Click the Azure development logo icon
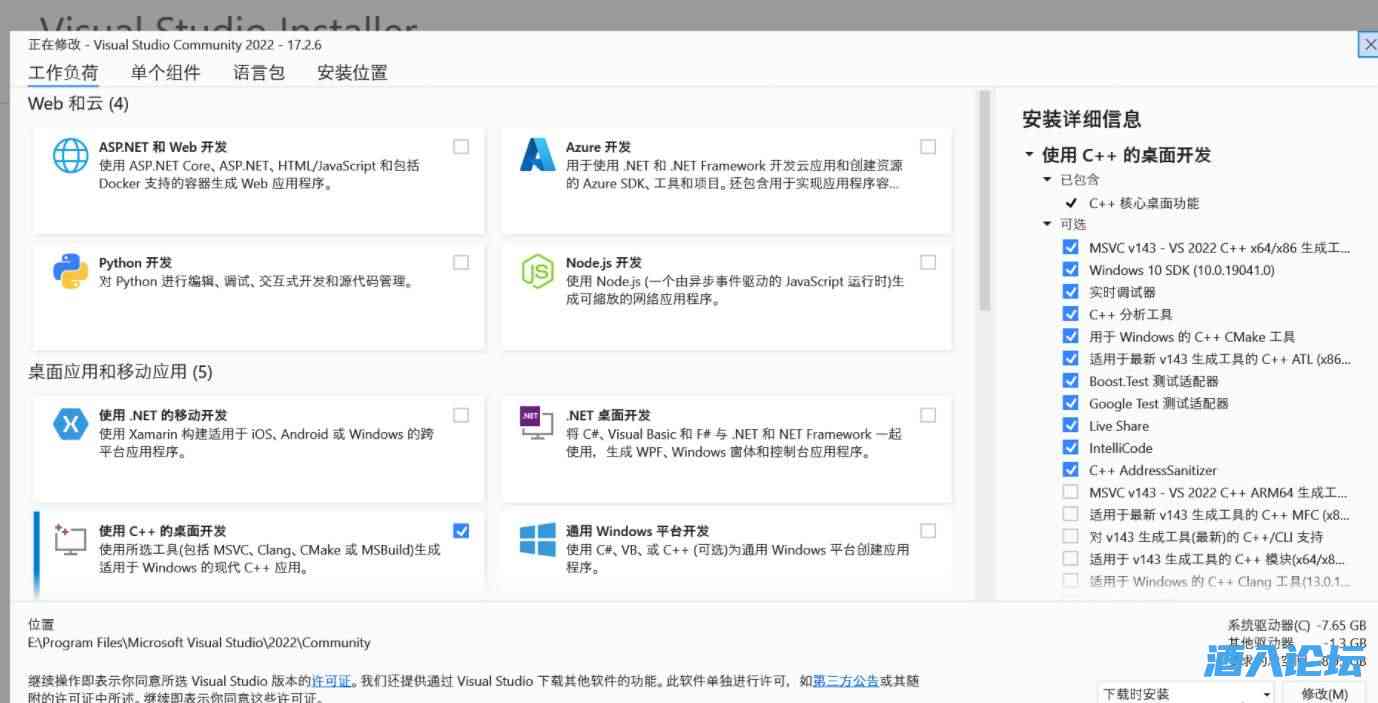The image size is (1378, 703). point(537,155)
